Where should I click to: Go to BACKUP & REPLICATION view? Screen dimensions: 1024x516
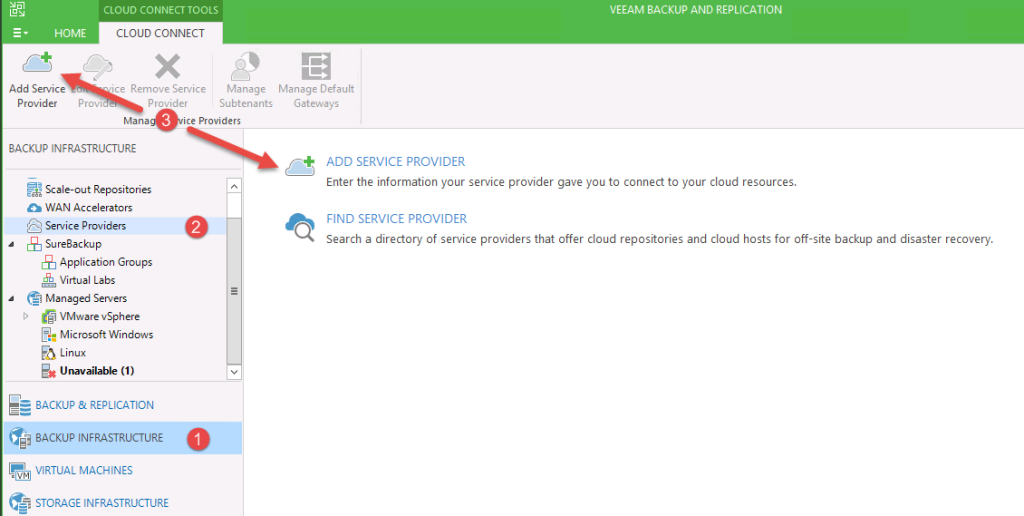95,405
